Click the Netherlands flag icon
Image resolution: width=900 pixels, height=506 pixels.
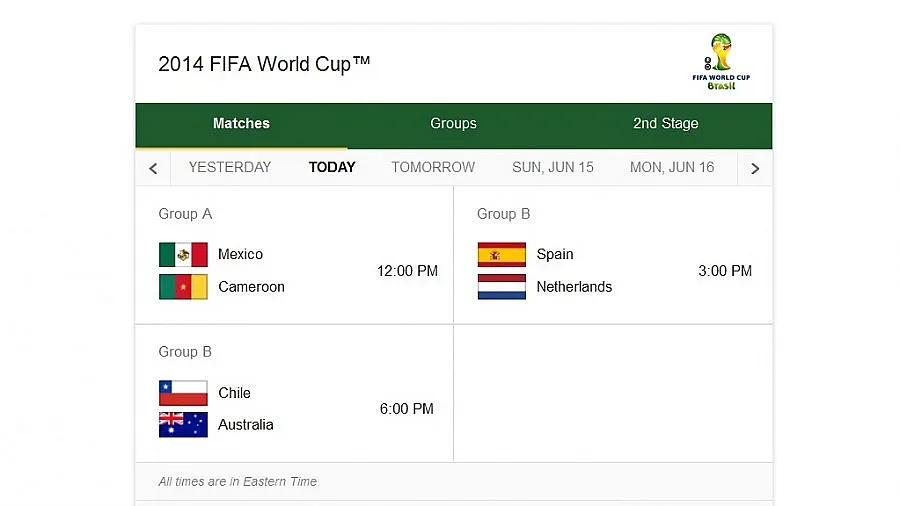coord(502,287)
